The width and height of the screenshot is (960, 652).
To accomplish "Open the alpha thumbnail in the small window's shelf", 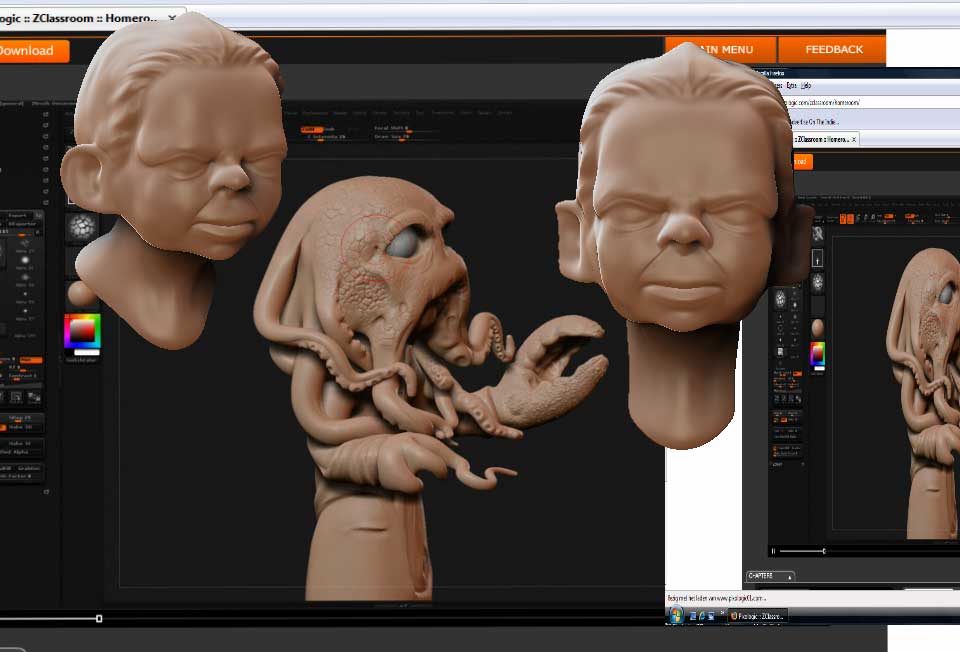I will pyautogui.click(x=817, y=282).
